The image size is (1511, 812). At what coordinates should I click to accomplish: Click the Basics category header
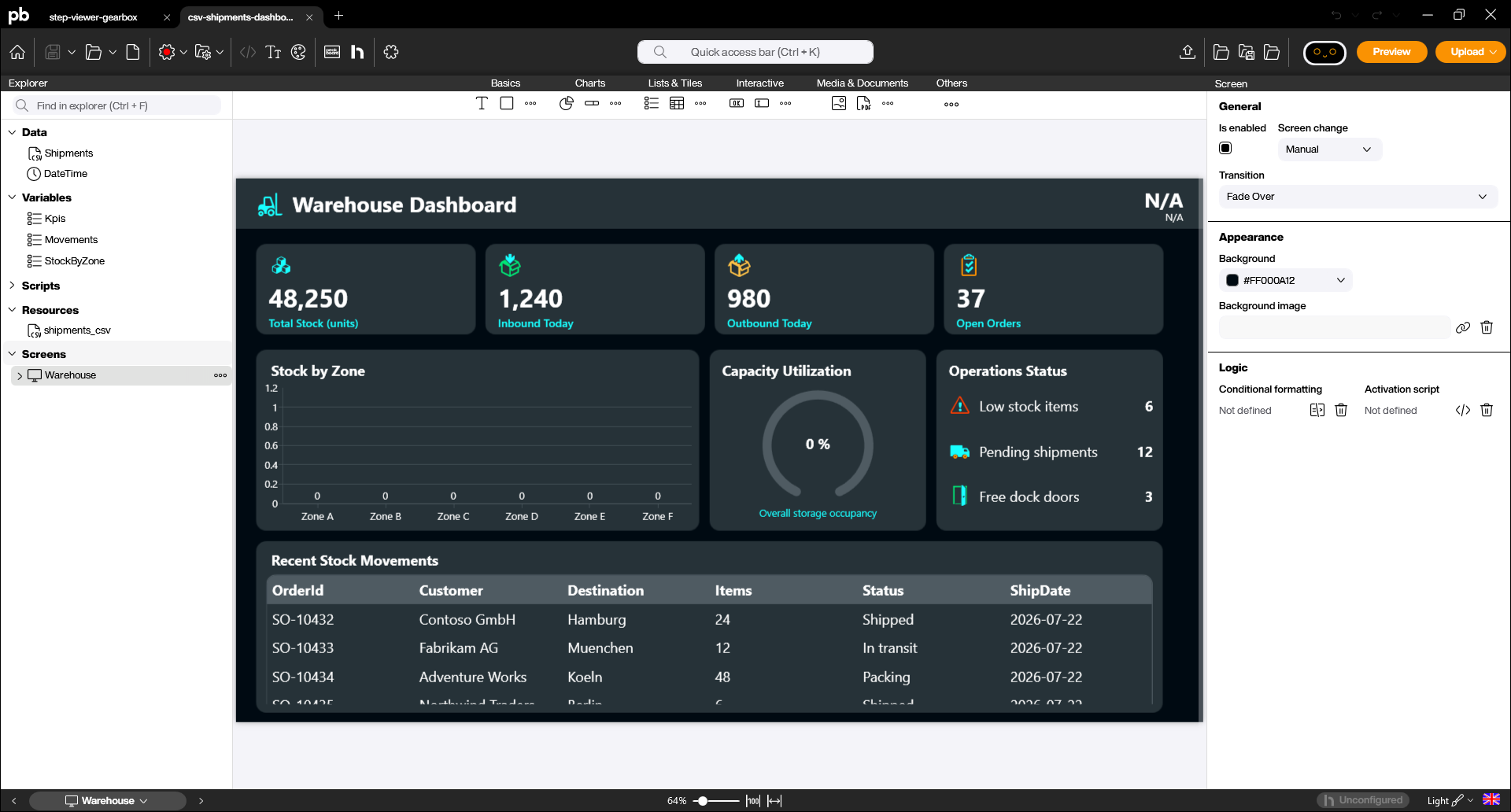[x=505, y=83]
